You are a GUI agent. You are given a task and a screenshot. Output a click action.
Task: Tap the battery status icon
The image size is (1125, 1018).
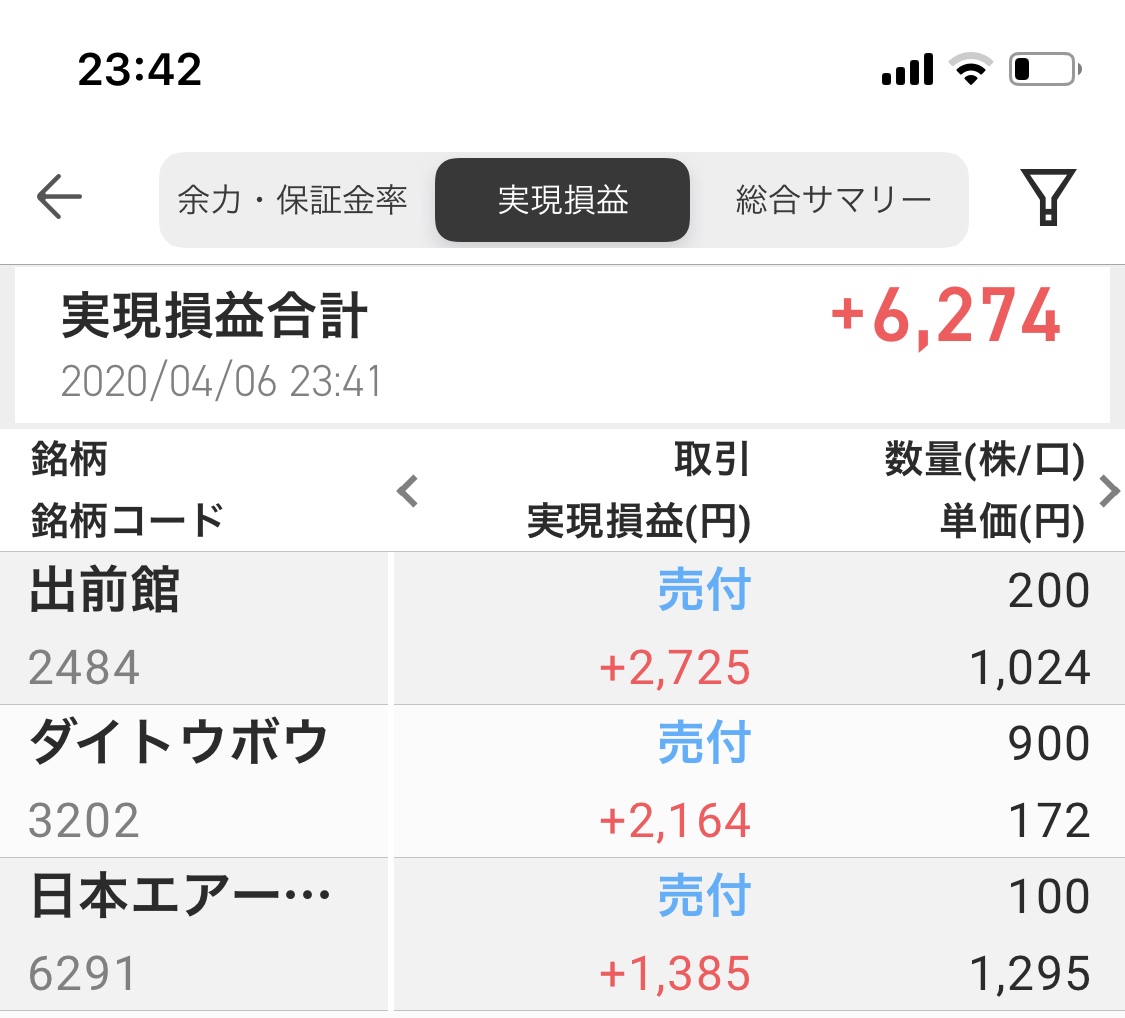1044,70
